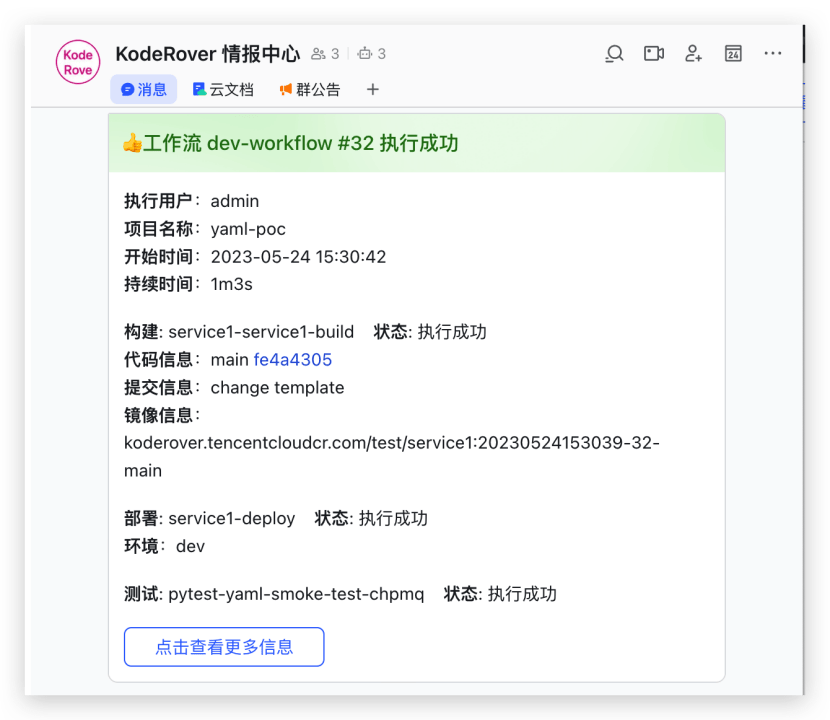The width and height of the screenshot is (830, 720).
Task: Open search in the chat header
Action: click(615, 53)
